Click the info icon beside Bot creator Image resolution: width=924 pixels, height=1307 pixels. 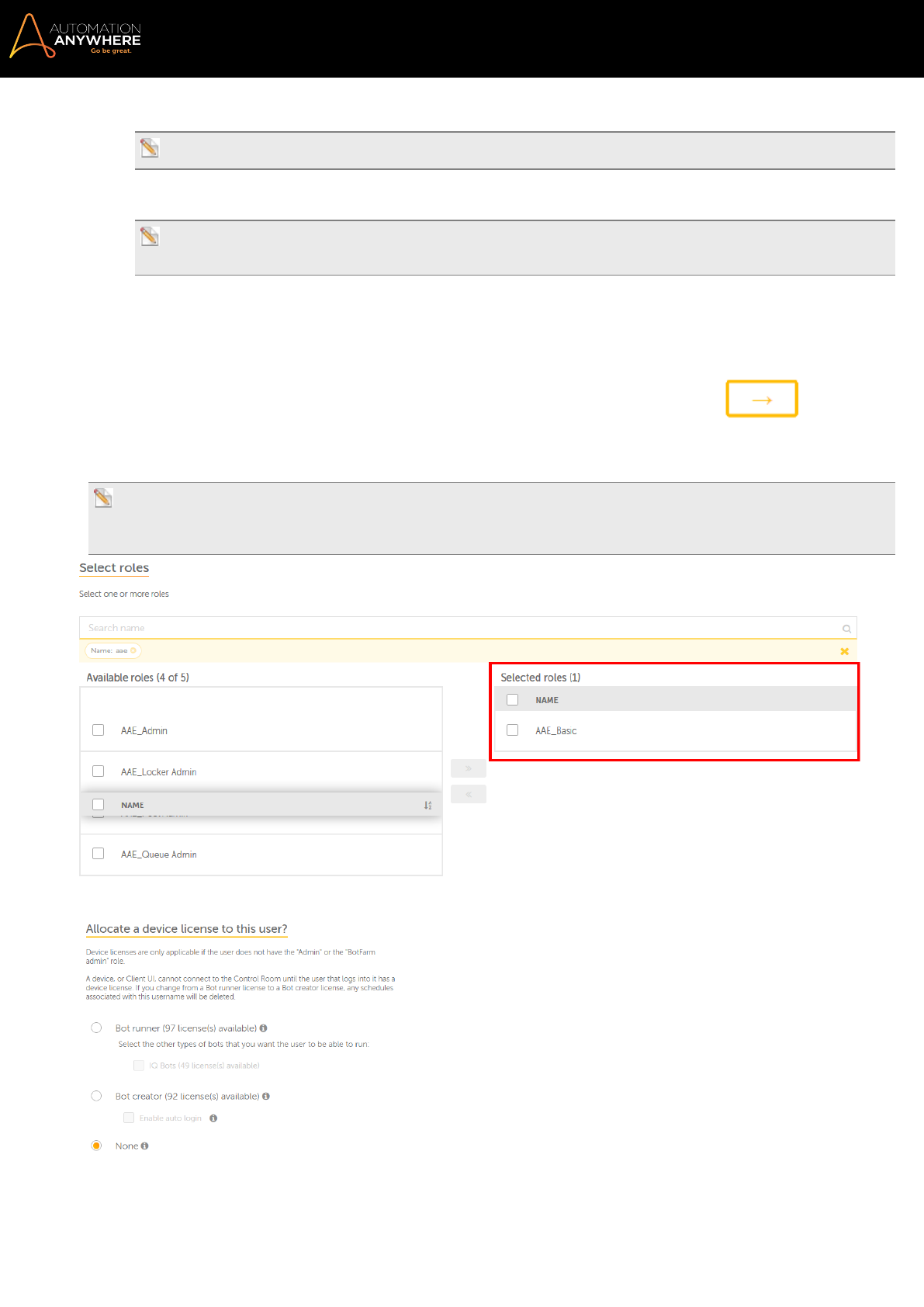(x=266, y=1097)
